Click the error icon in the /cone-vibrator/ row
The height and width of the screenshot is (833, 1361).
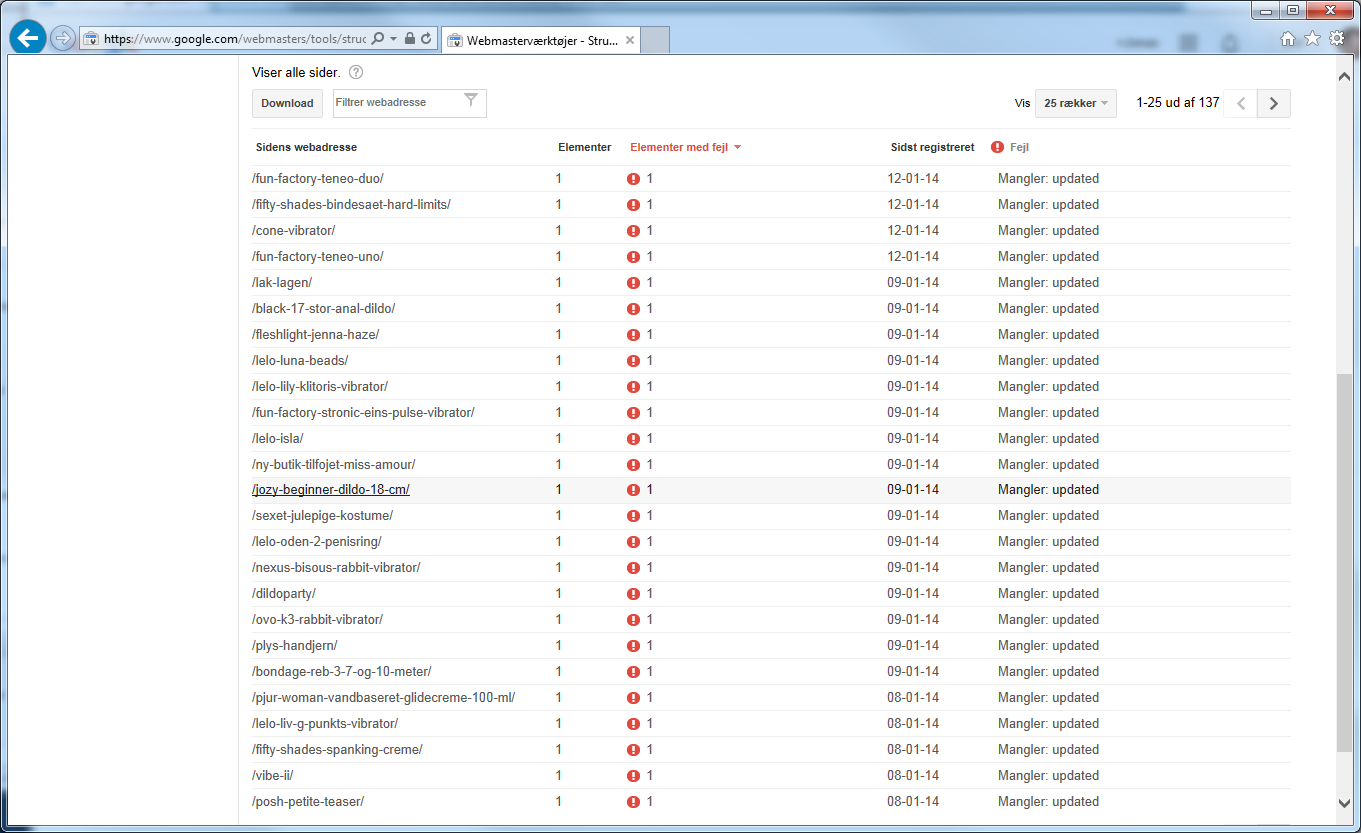[x=633, y=231]
